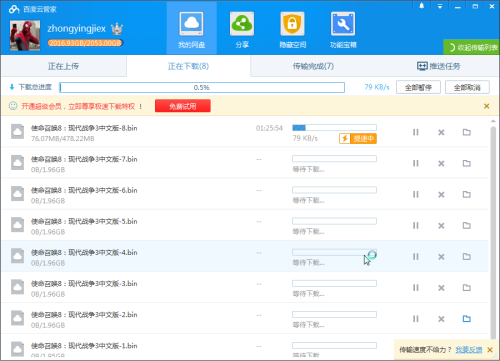Click the smiley face banner icon

[x=13, y=106]
